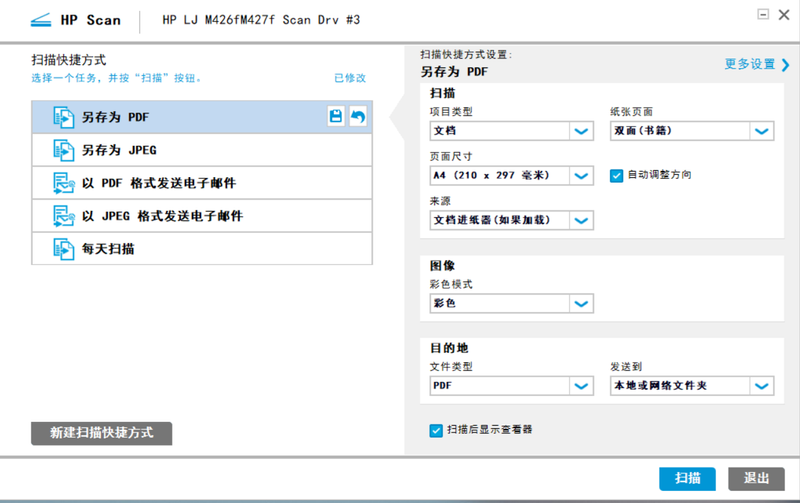The width and height of the screenshot is (800, 503).
Task: Click the 每天扫描 shortcut icon
Action: click(63, 248)
